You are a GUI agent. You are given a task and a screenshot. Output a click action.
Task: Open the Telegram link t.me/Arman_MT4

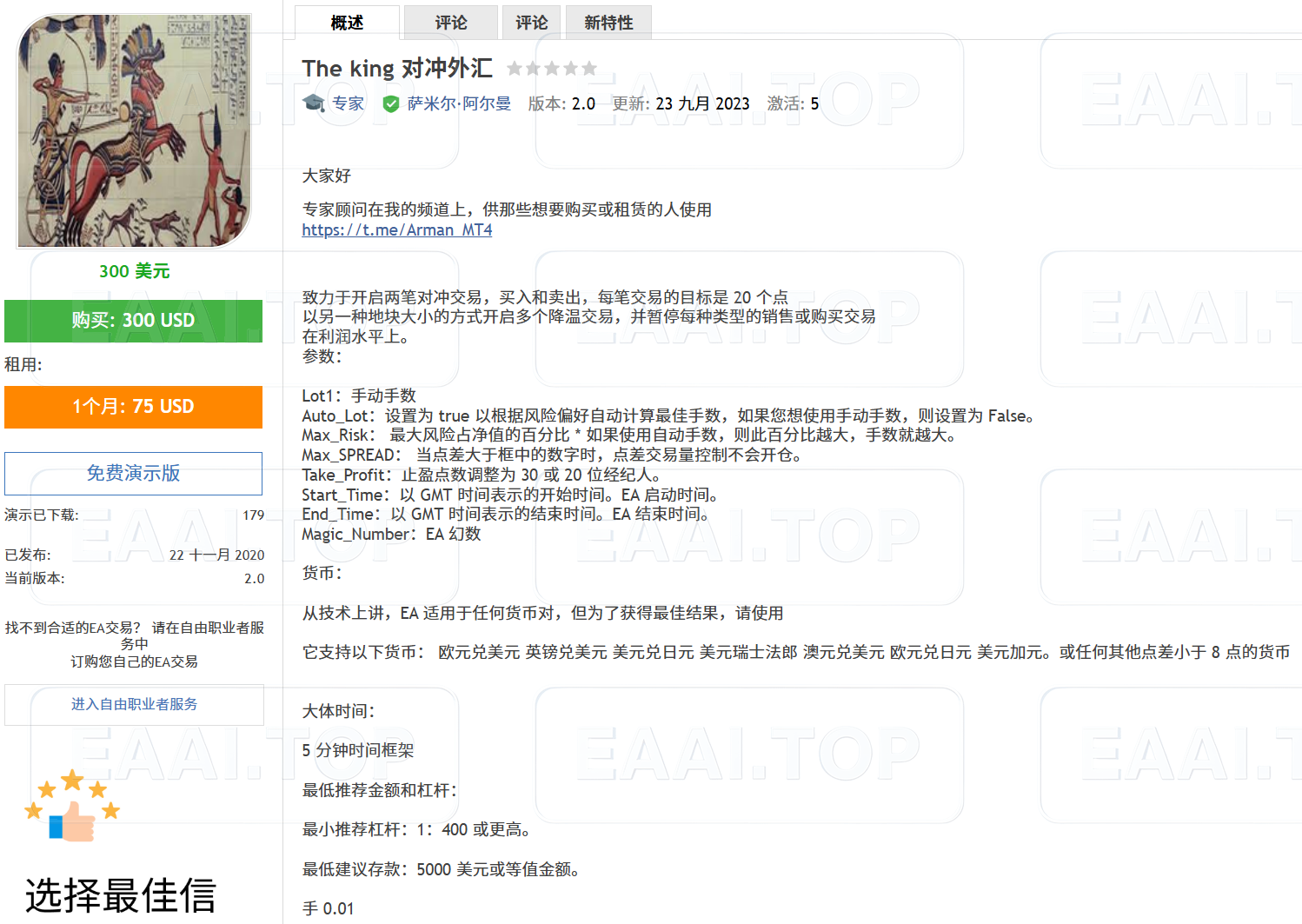[x=396, y=229]
